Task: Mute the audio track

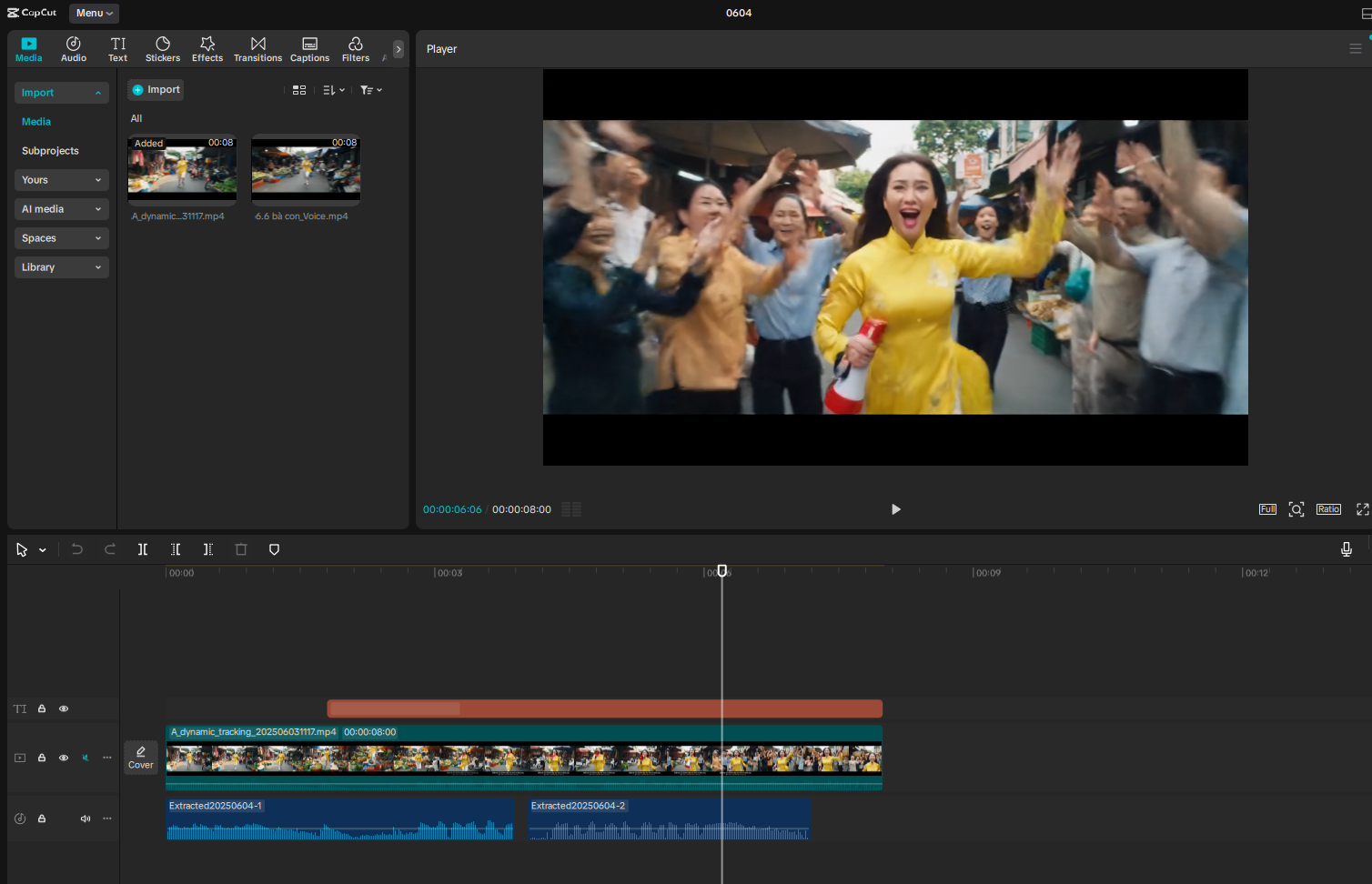Action: tap(86, 819)
